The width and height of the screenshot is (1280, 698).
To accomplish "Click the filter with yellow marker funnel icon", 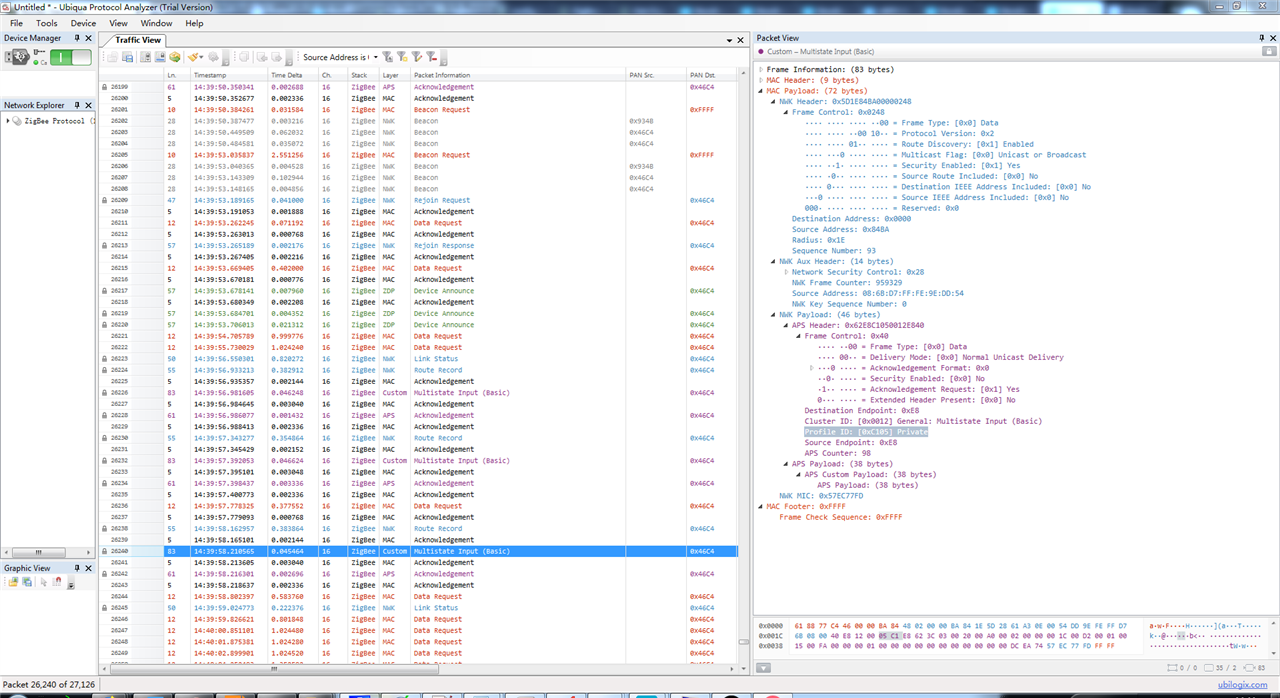I will [402, 57].
